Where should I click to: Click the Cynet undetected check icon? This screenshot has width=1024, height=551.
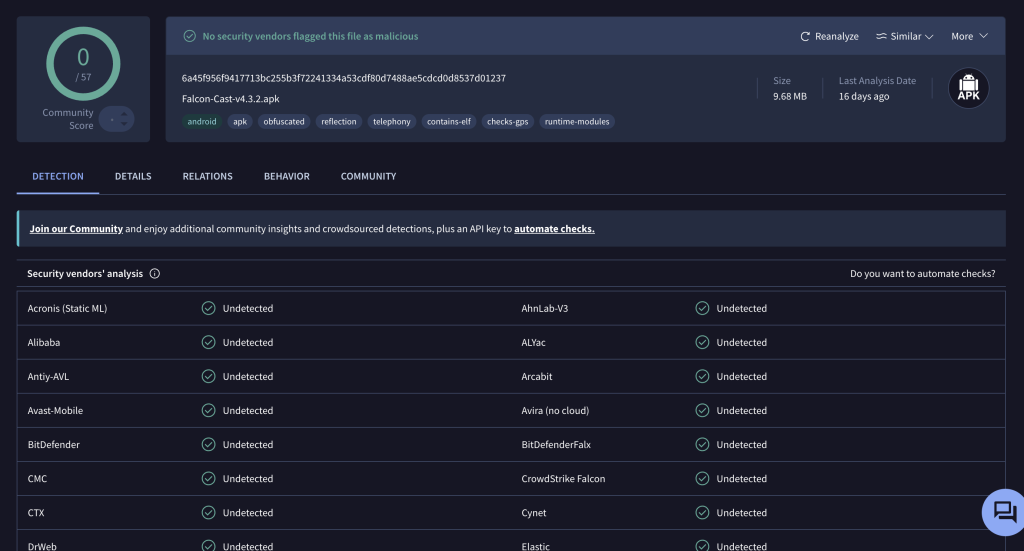(702, 512)
